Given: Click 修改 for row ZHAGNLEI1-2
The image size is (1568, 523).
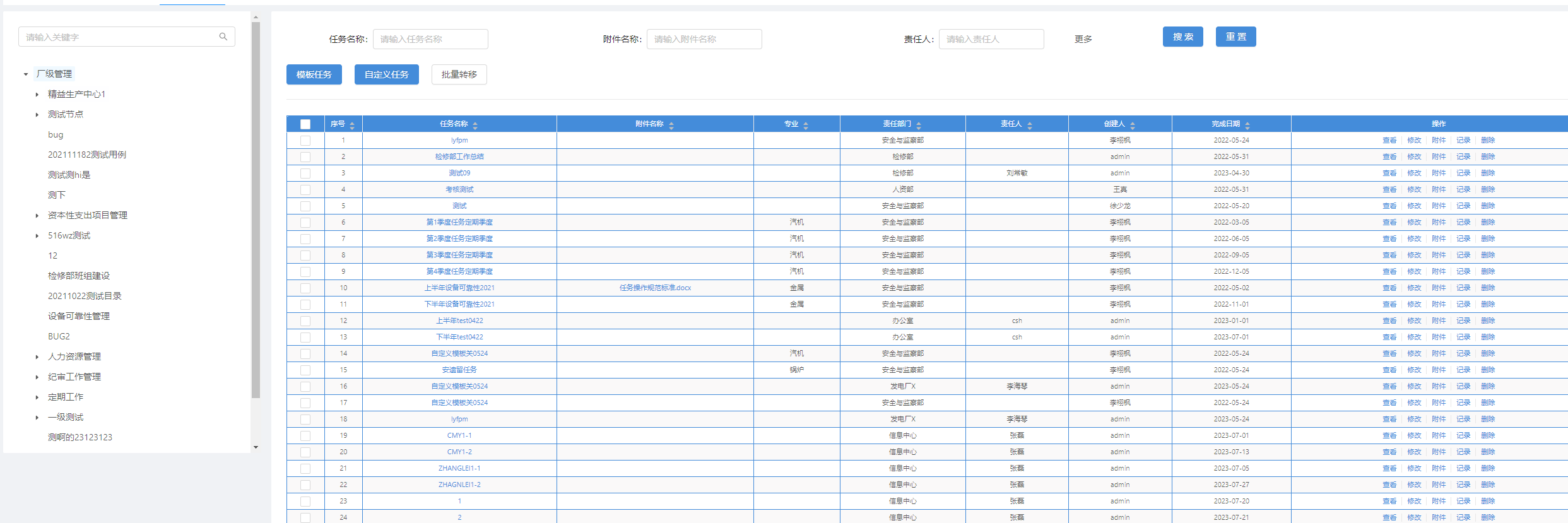Looking at the screenshot, I should [x=1414, y=485].
